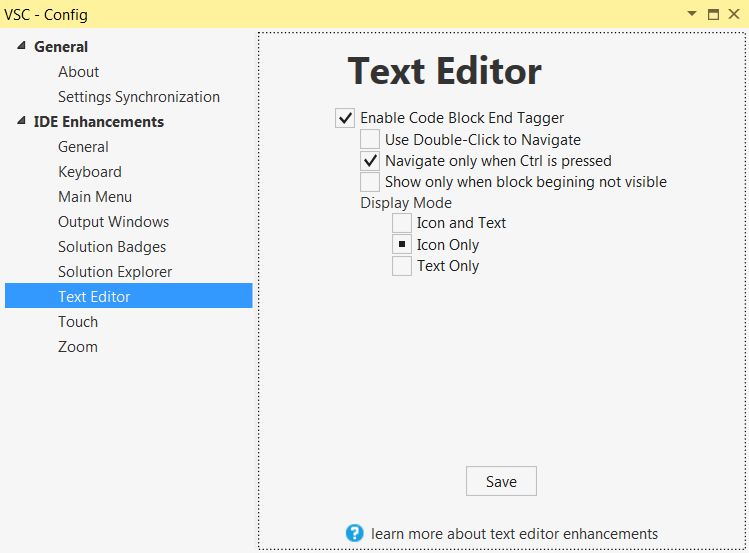Image resolution: width=749 pixels, height=553 pixels.
Task: Click the VSC - Config title text
Action: [x=46, y=14]
